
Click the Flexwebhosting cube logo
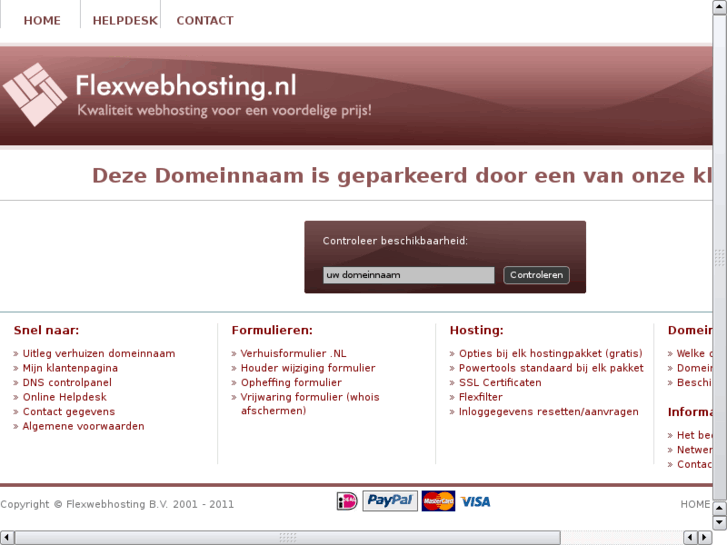35,95
